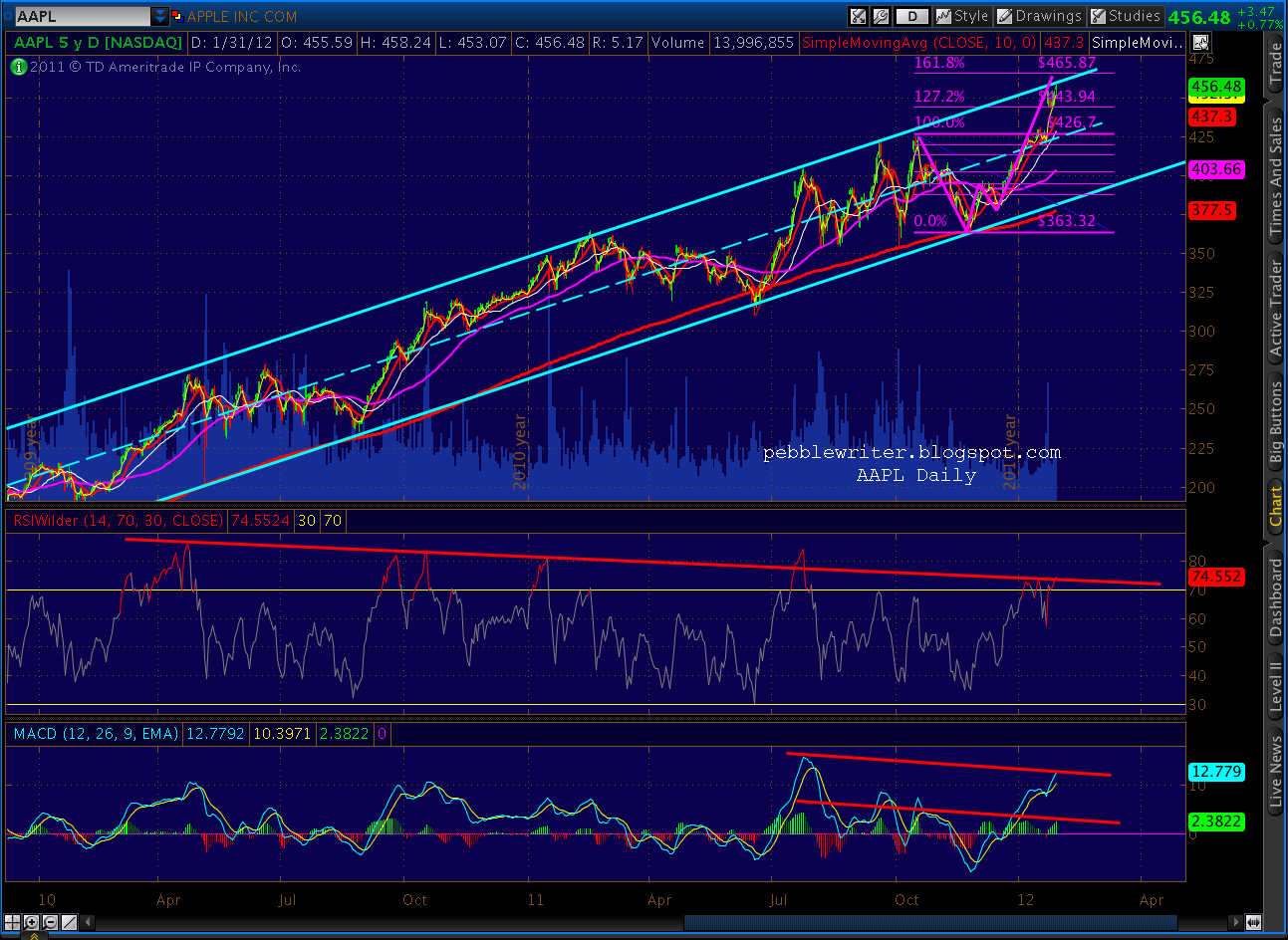Click the colored symbol link squares icon
The height and width of the screenshot is (940, 1288).
coord(178,16)
